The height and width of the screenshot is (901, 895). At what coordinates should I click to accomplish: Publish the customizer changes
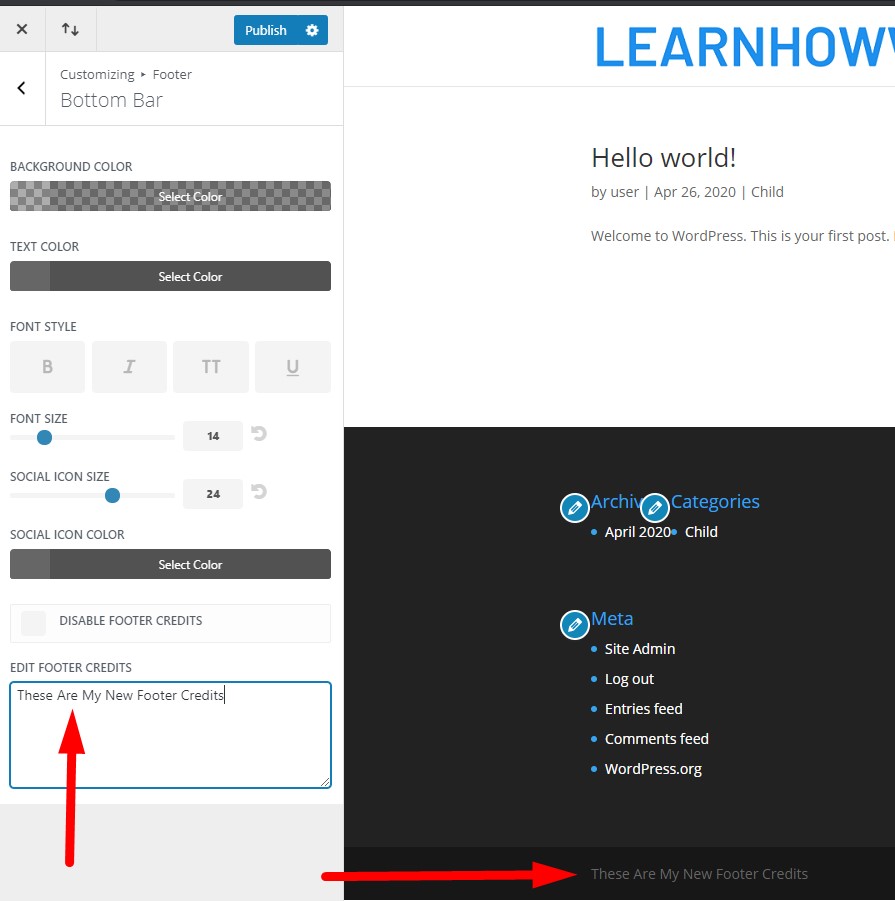tap(265, 30)
